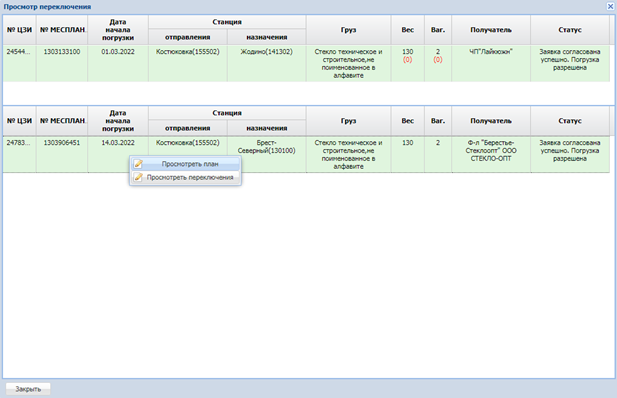Select recipient cell 'Ф-л "Берестье-Стеклоопт"'
The width and height of the screenshot is (617, 398).
click(x=491, y=154)
